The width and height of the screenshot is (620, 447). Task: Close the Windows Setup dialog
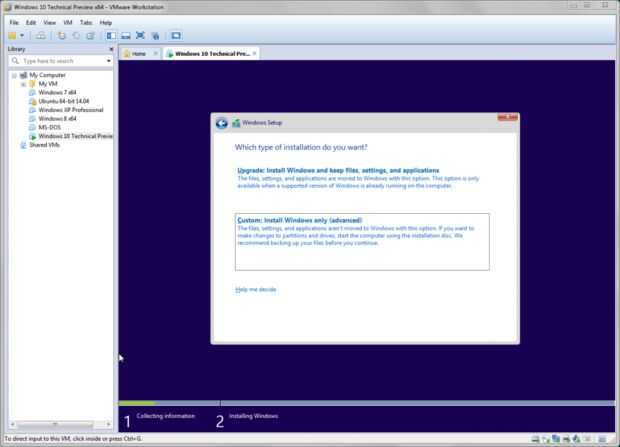(x=507, y=117)
